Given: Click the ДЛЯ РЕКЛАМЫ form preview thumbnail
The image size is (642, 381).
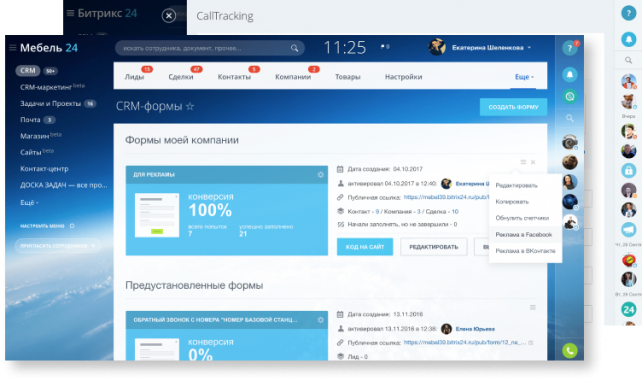Looking at the screenshot, I should [x=157, y=215].
